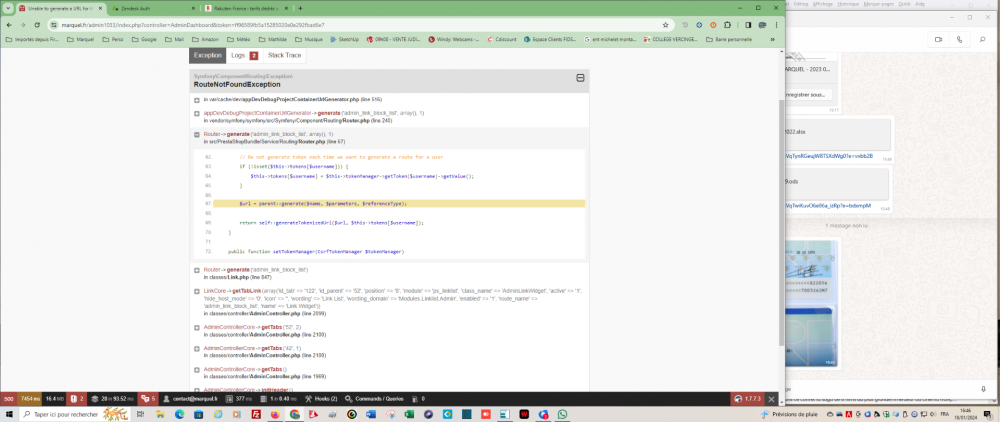Expand the appDevDebugProjectContainerUrlGenerator generate trace entry

[x=197, y=113]
